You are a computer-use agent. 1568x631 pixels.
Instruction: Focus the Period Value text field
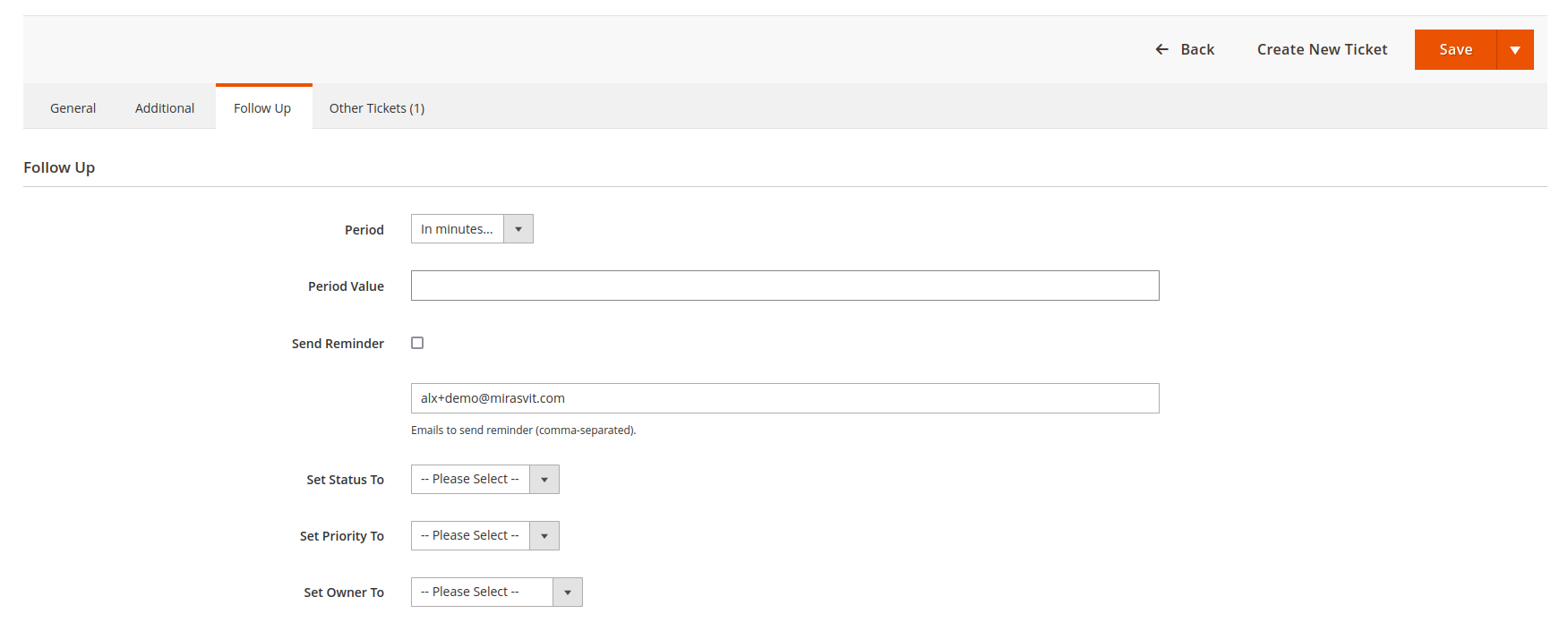point(784,286)
